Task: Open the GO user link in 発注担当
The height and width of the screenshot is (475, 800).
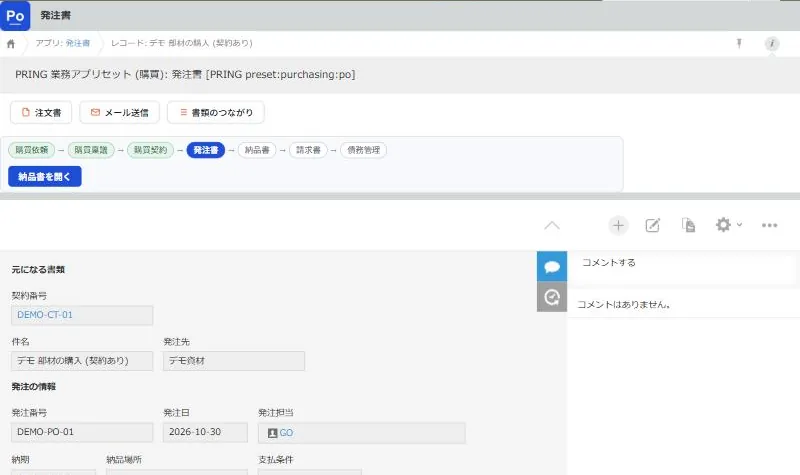Action: pos(286,433)
